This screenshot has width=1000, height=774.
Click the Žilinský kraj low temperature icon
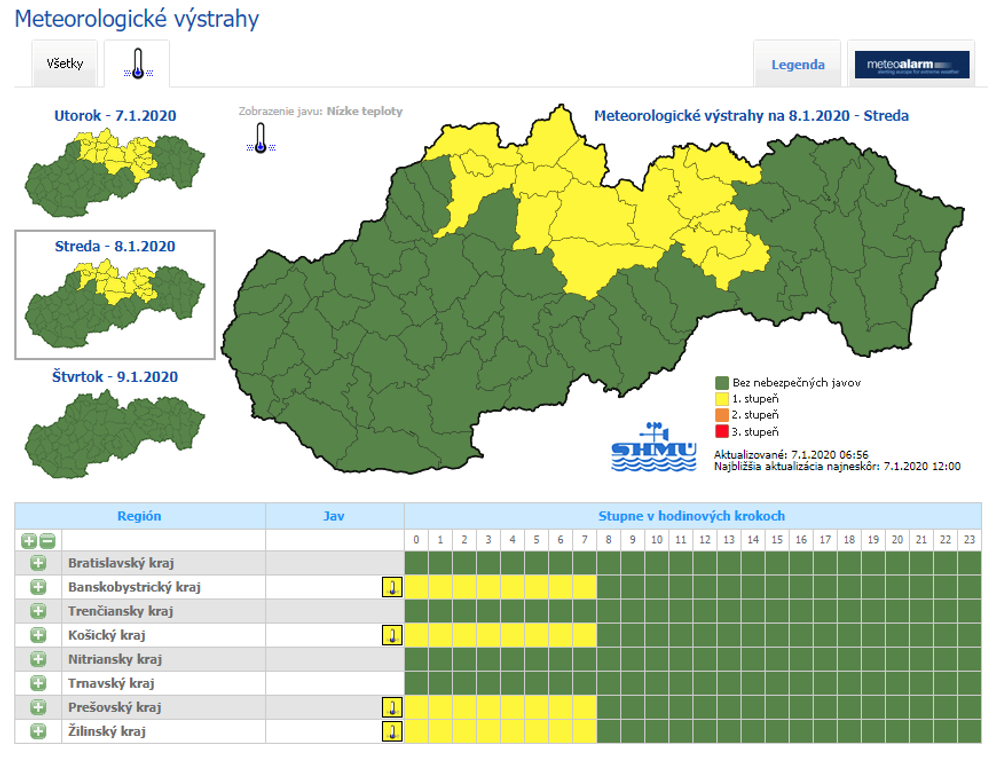pos(392,731)
